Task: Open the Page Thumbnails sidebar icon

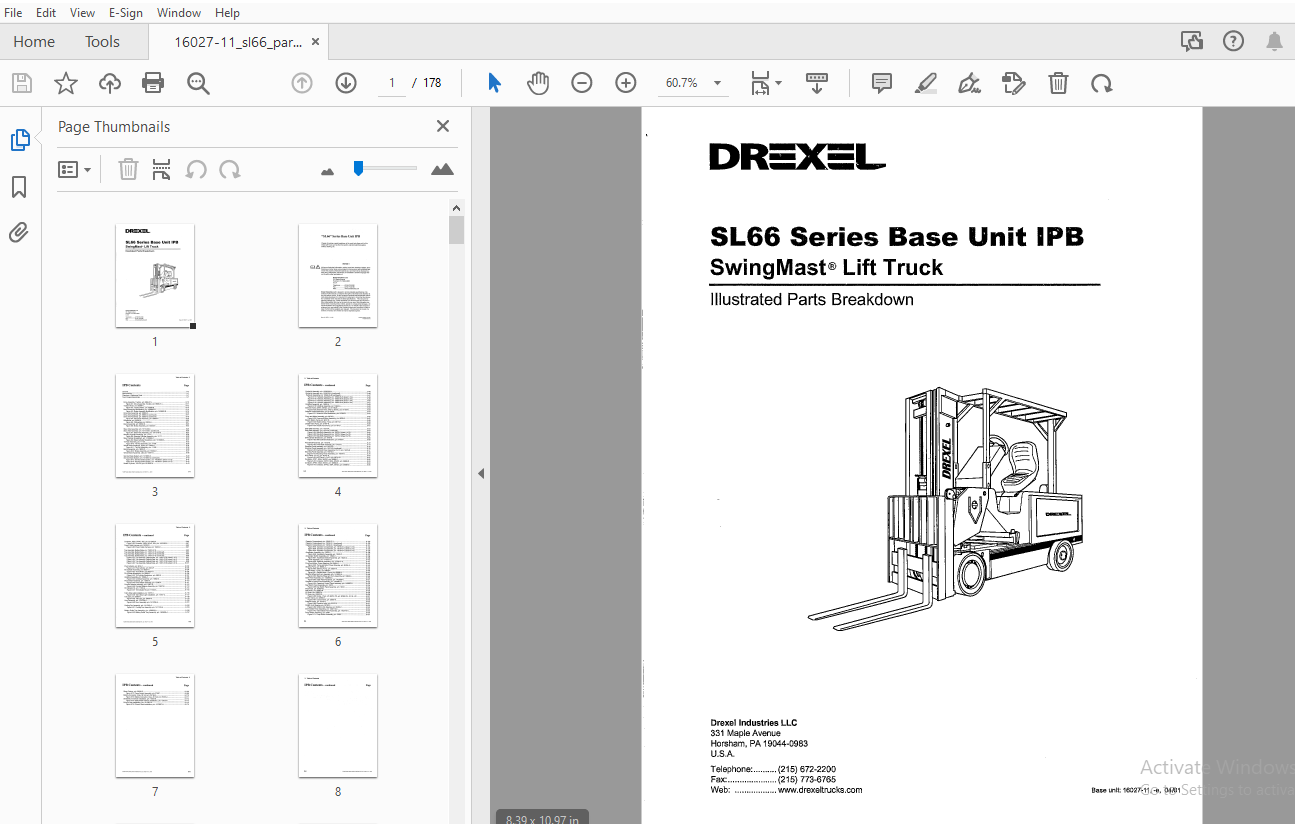Action: tap(20, 140)
